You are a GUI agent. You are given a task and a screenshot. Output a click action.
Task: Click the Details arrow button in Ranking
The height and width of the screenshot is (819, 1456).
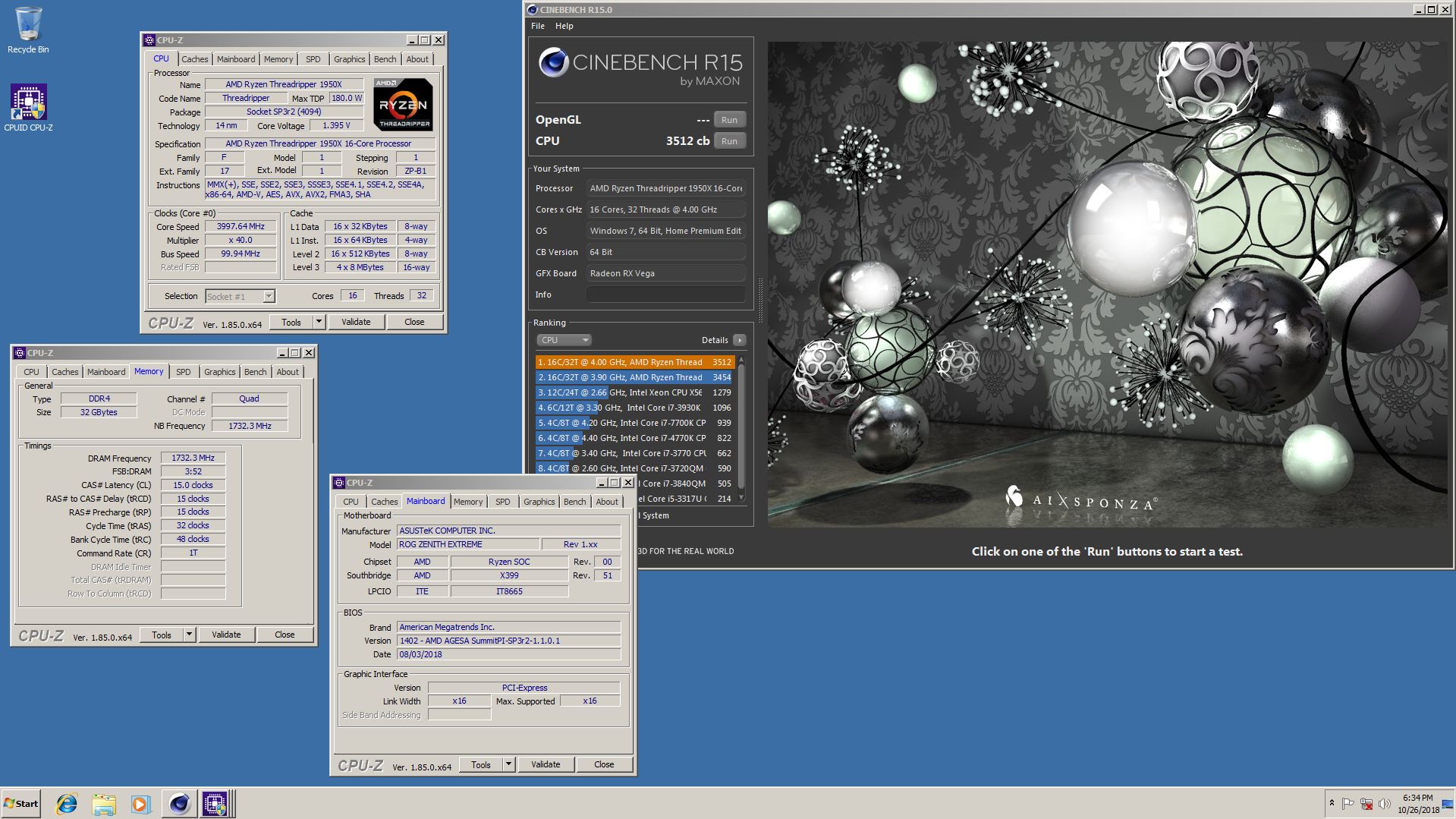(x=740, y=340)
